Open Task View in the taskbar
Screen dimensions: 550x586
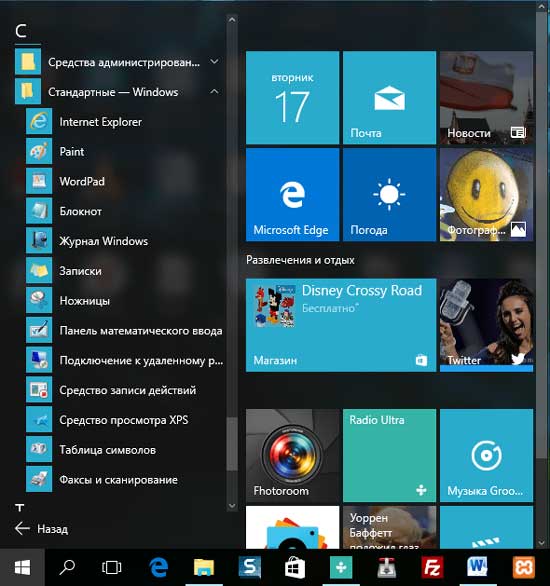pyautogui.click(x=112, y=567)
